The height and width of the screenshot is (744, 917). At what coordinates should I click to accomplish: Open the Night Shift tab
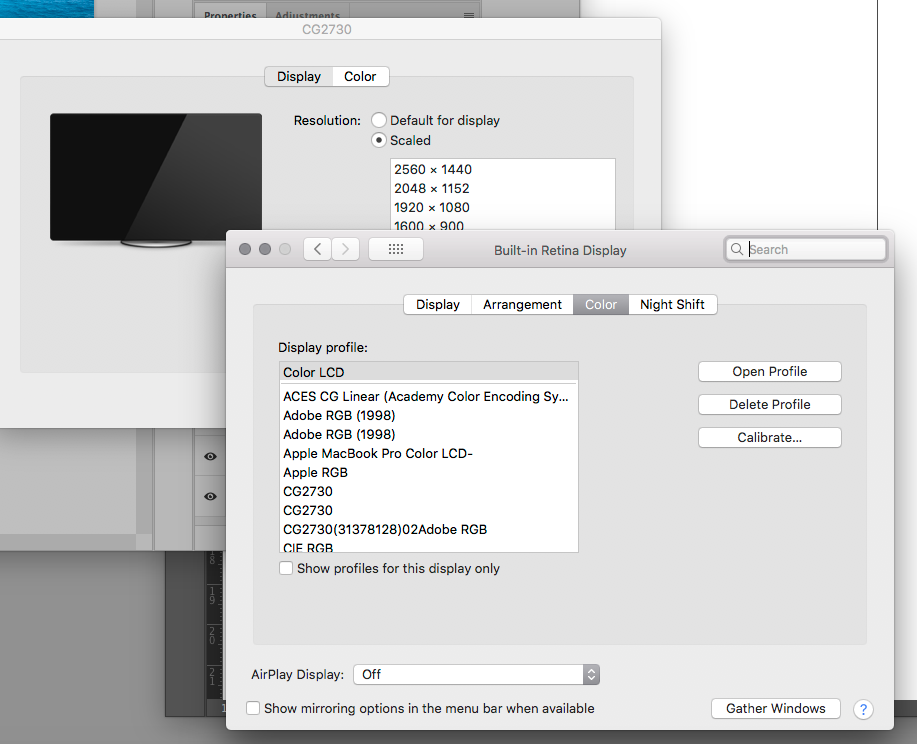coord(673,305)
